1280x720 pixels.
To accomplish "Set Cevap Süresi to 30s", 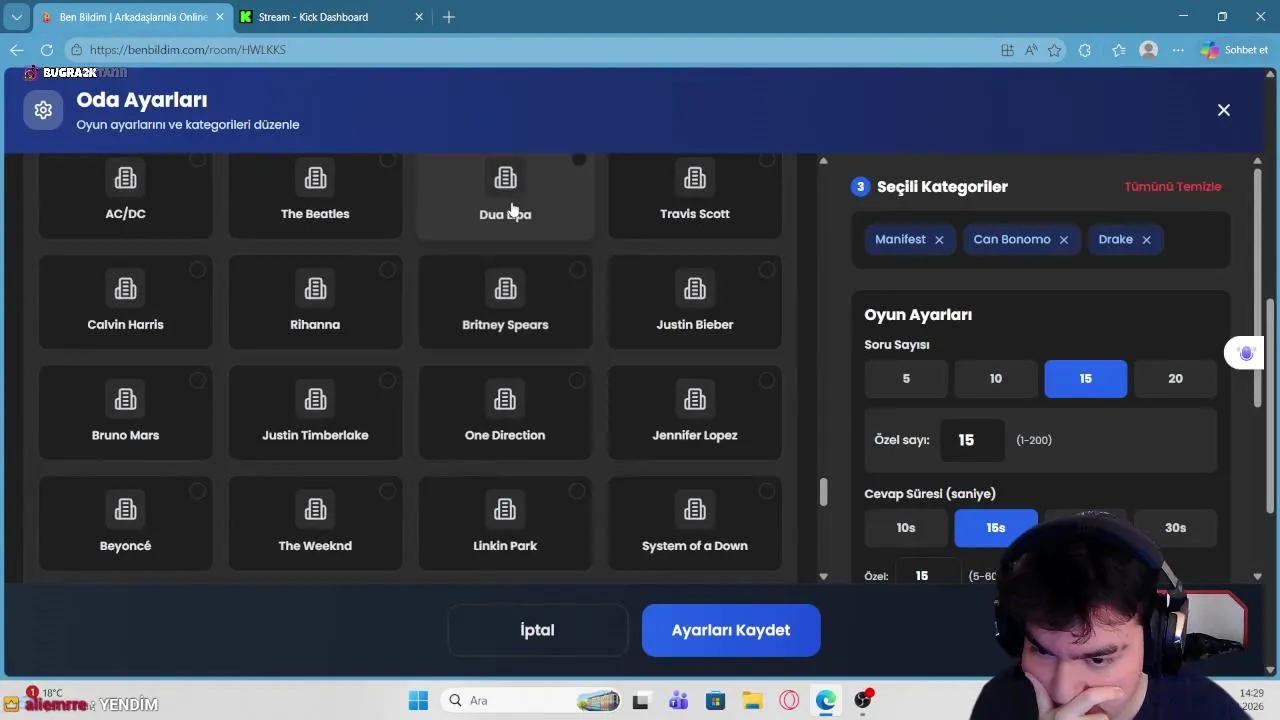I will point(1176,528).
